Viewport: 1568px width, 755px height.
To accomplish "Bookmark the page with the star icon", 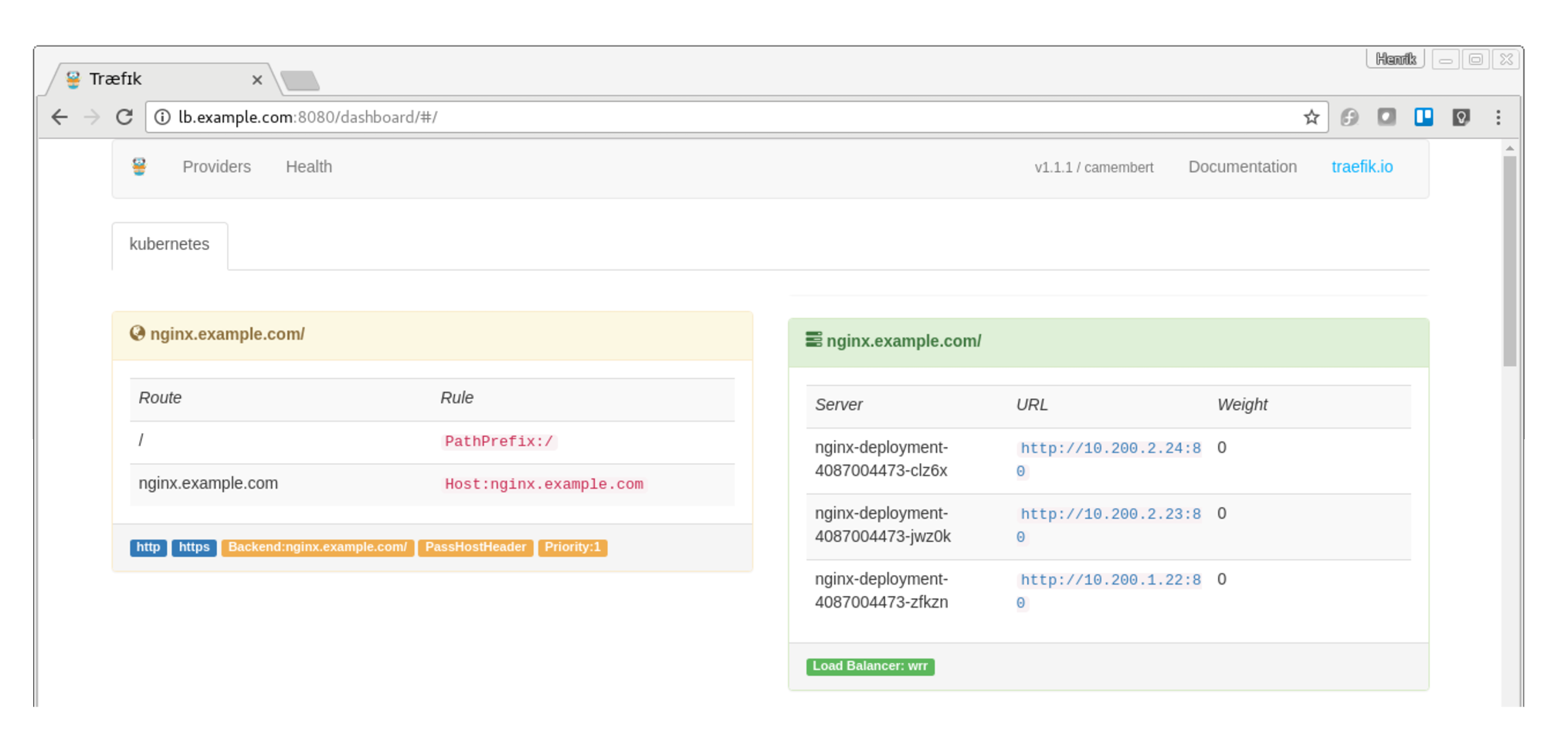I will [x=1311, y=117].
